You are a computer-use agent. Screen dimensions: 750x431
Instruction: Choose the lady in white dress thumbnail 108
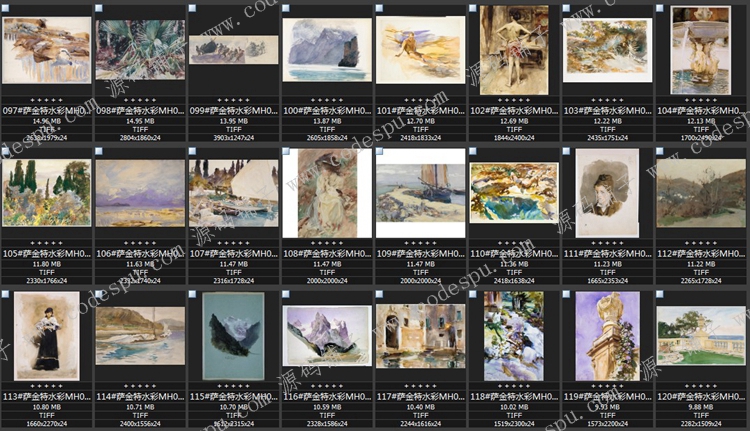(327, 193)
